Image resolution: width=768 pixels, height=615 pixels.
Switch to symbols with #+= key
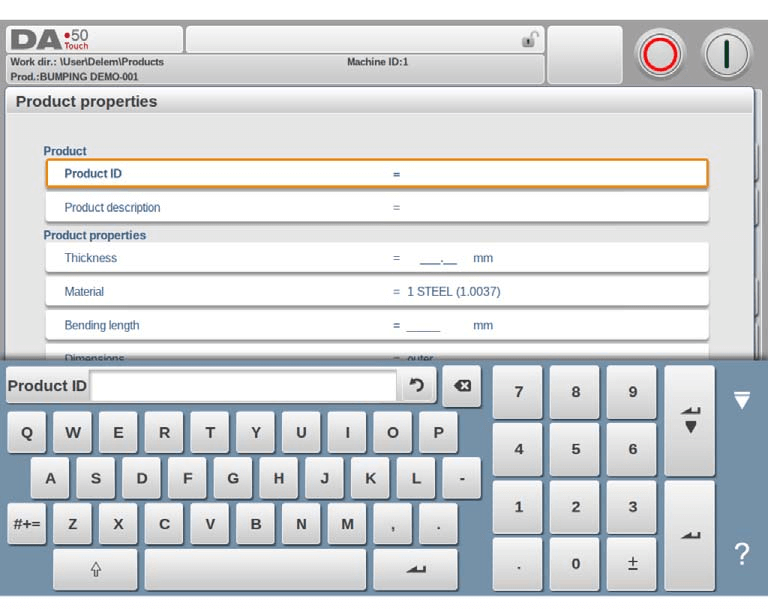click(x=26, y=523)
